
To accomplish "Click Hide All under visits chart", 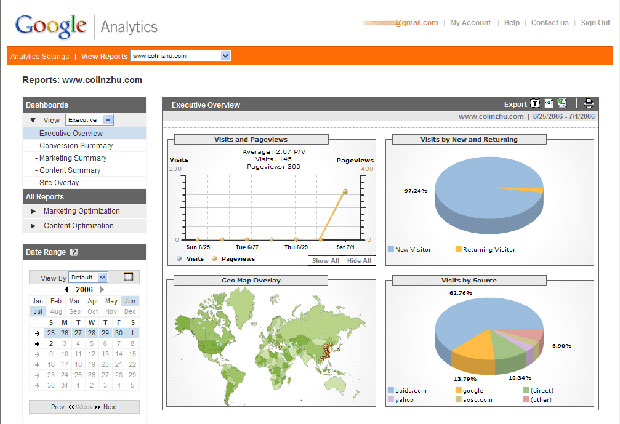I will click(x=359, y=261).
